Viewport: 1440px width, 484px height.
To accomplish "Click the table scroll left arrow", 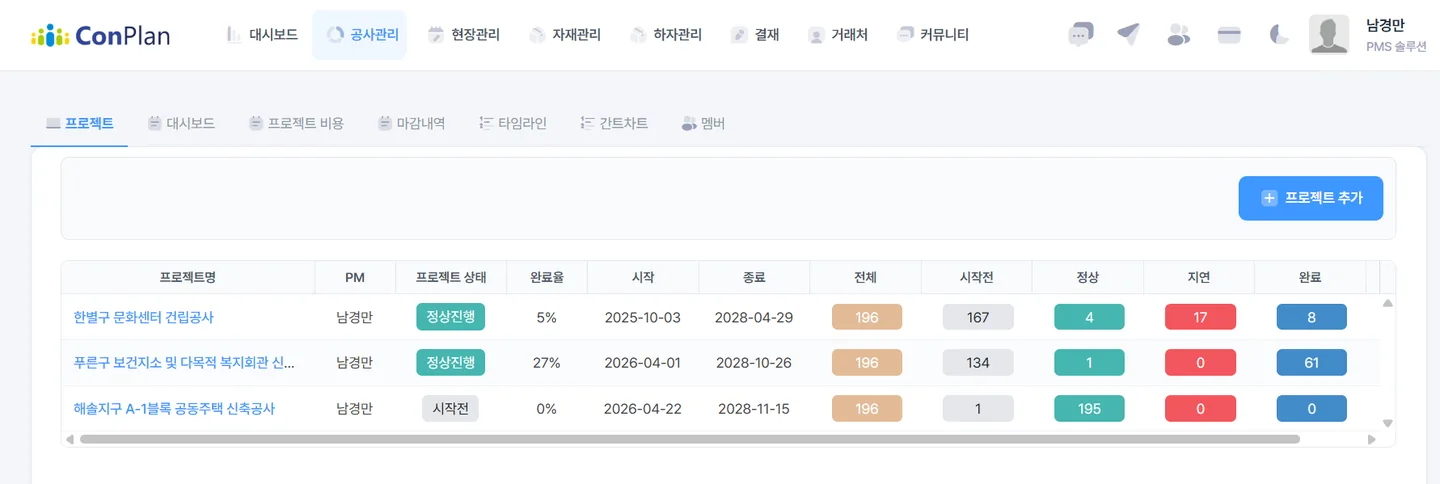I will pos(69,439).
